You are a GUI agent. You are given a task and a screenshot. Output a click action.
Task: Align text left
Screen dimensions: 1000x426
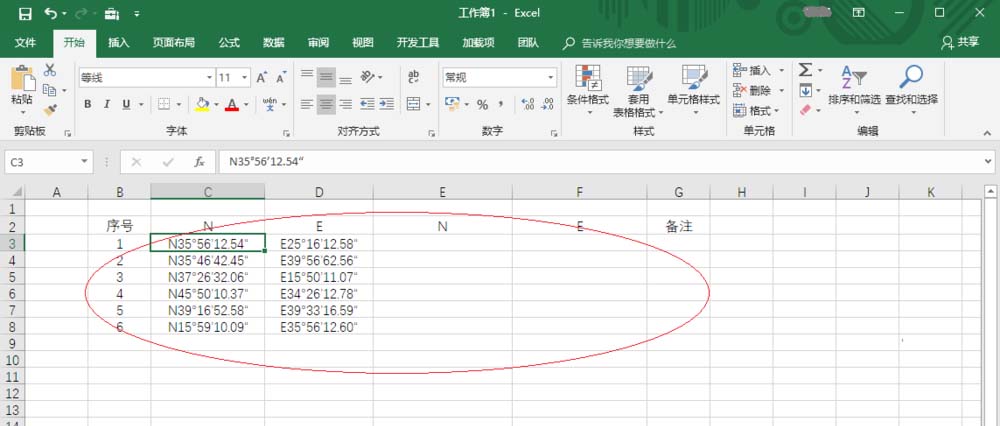click(x=307, y=104)
